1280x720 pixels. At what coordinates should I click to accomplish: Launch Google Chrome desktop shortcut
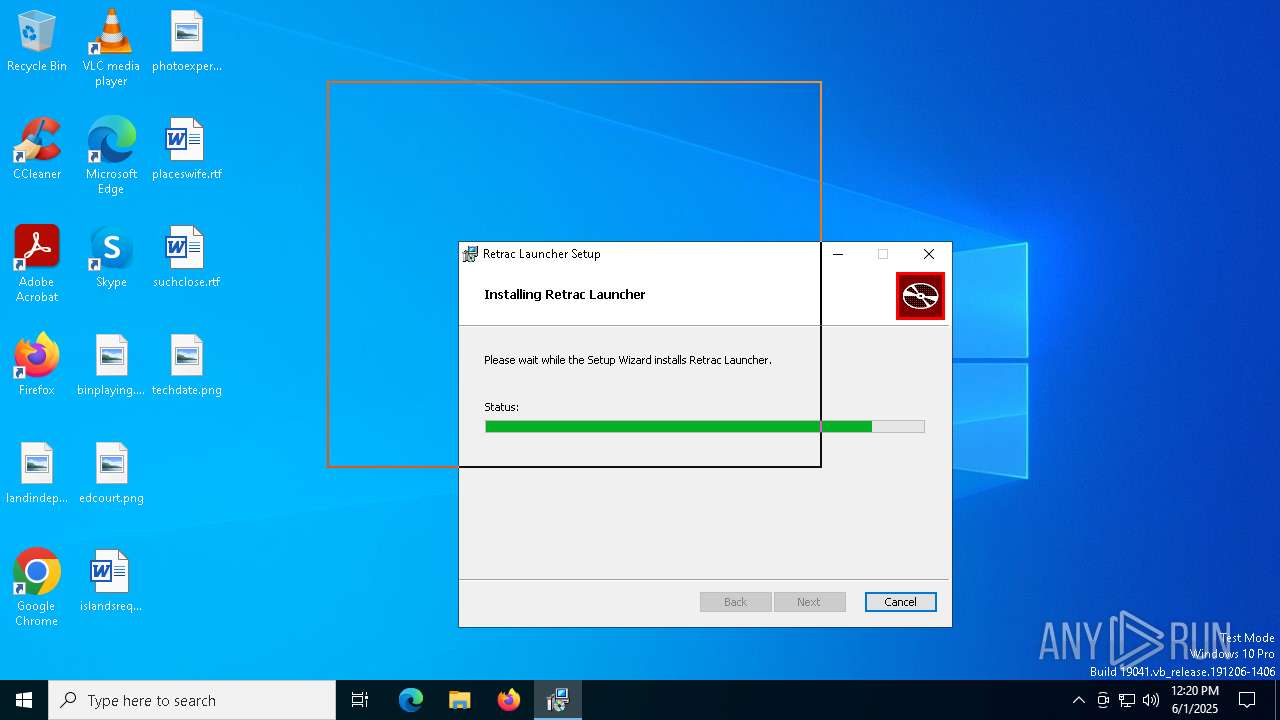point(37,588)
